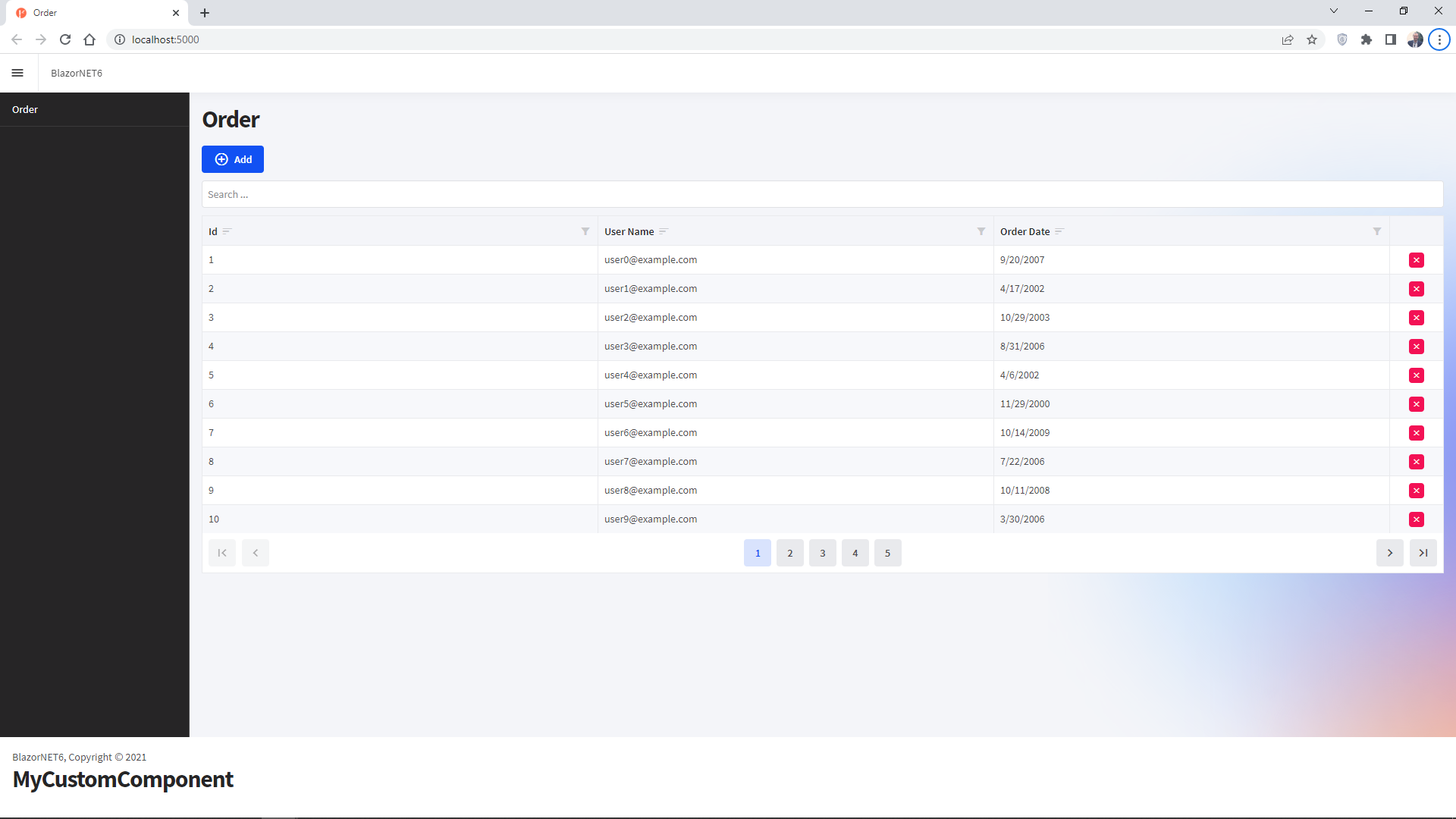
Task: View site information icon in address bar
Action: click(x=120, y=39)
